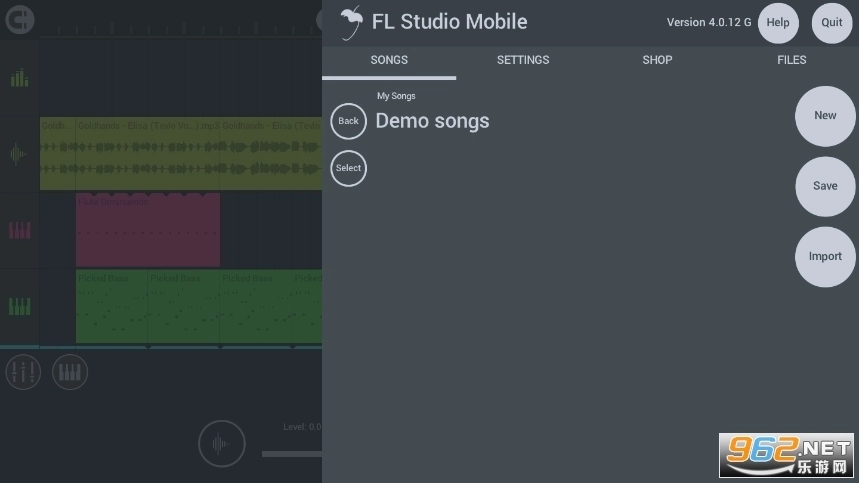The height and width of the screenshot is (483, 859).
Task: Click the top-left round menu icon
Action: click(x=19, y=18)
